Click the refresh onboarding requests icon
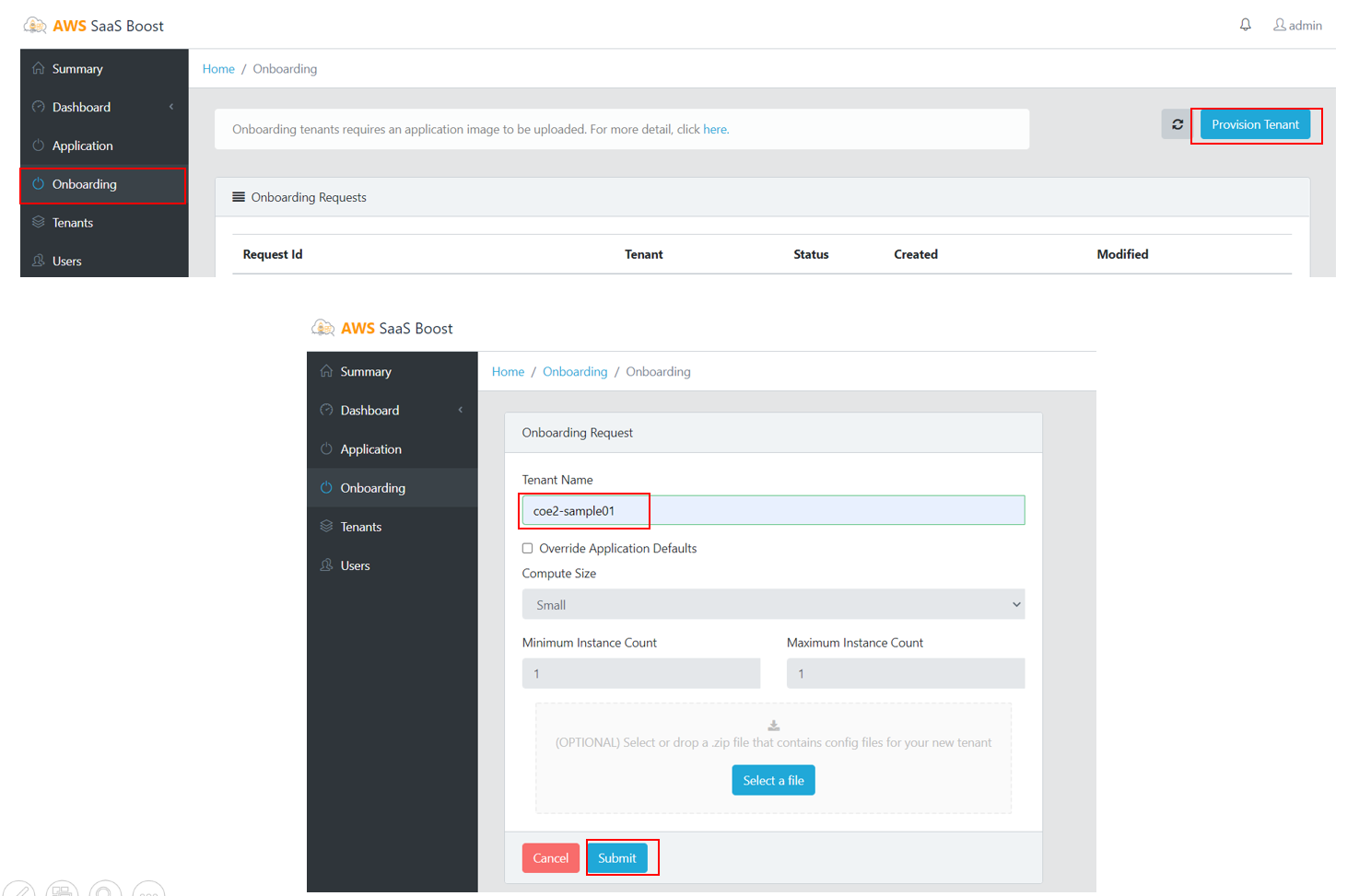 click(x=1177, y=124)
